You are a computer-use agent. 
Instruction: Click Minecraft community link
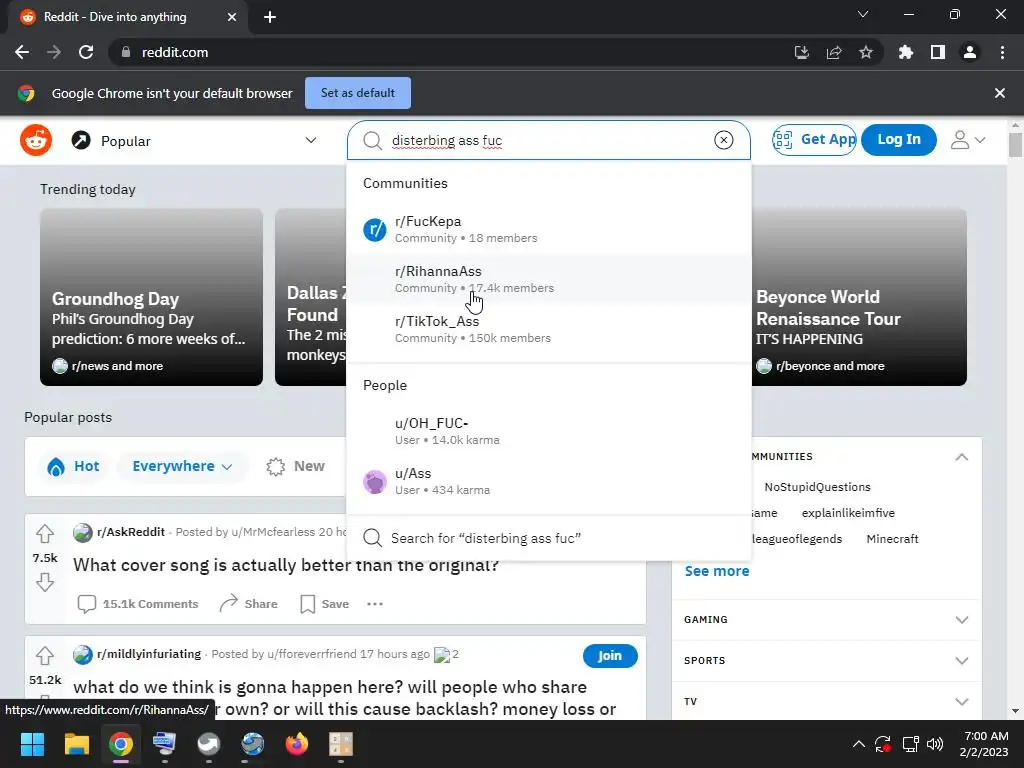892,539
